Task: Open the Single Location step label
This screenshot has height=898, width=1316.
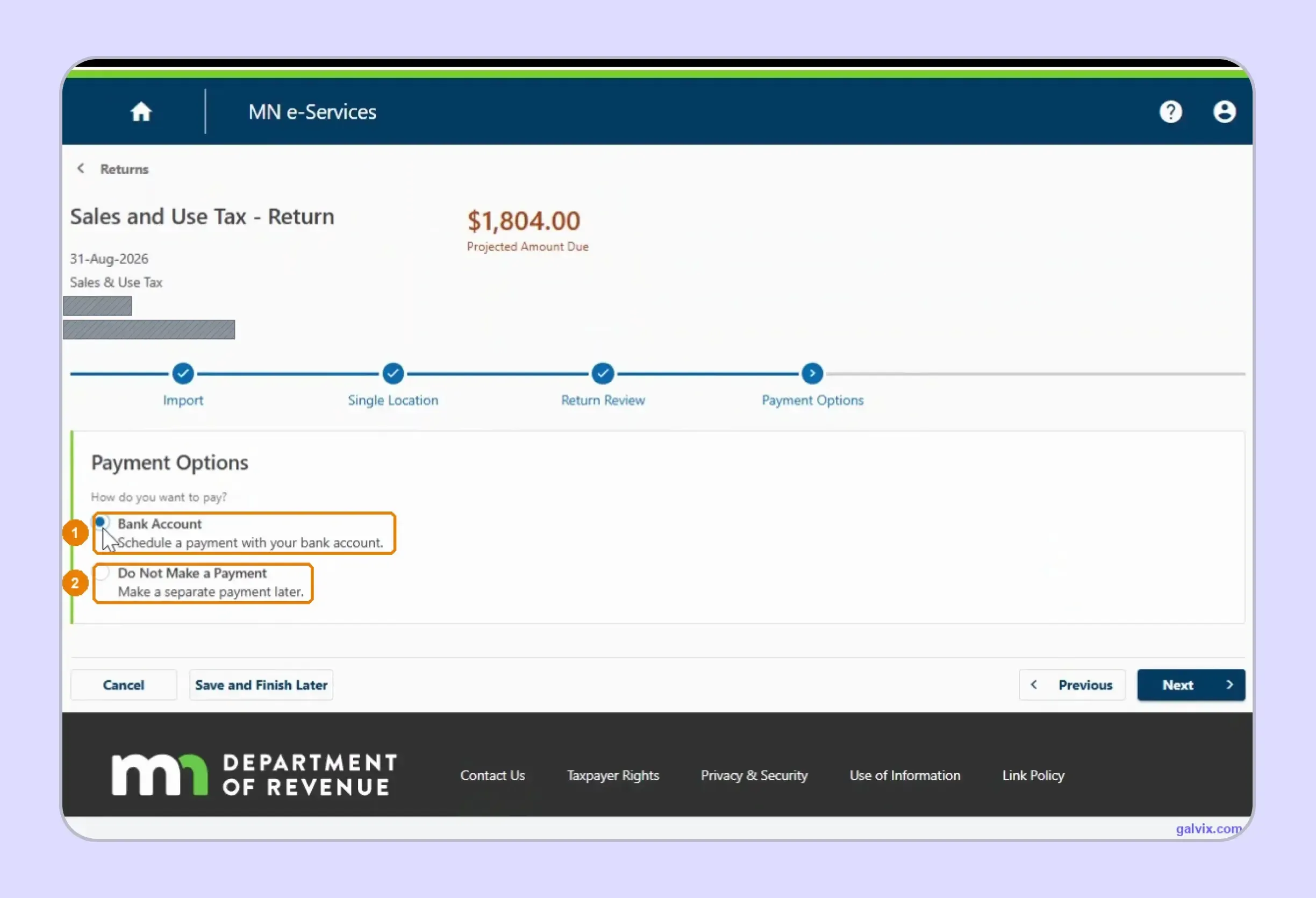Action: (393, 400)
